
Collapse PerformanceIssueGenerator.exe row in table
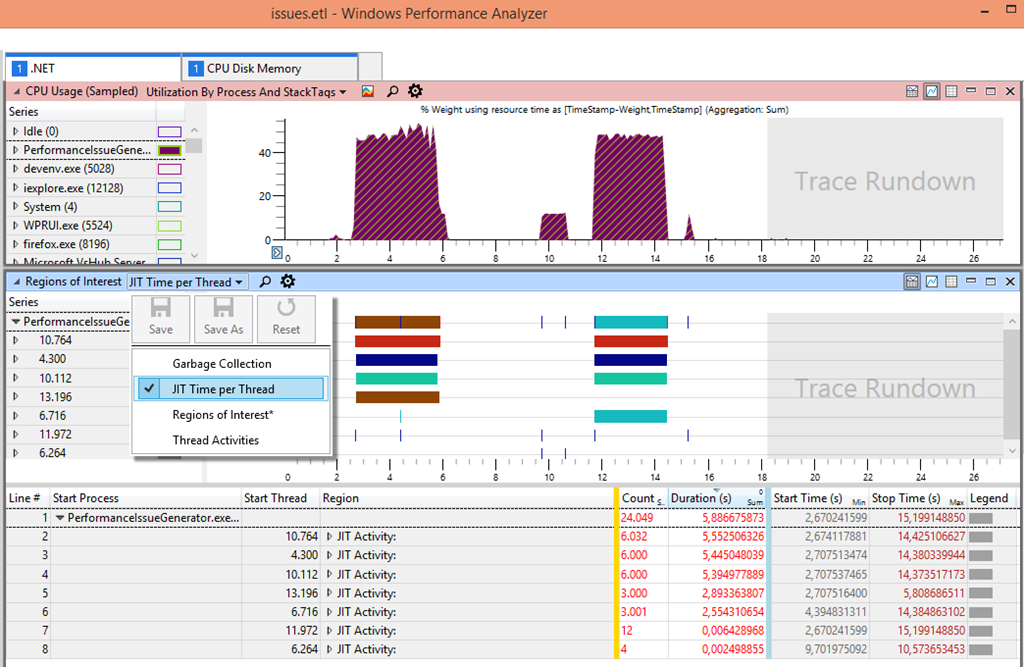[60, 518]
